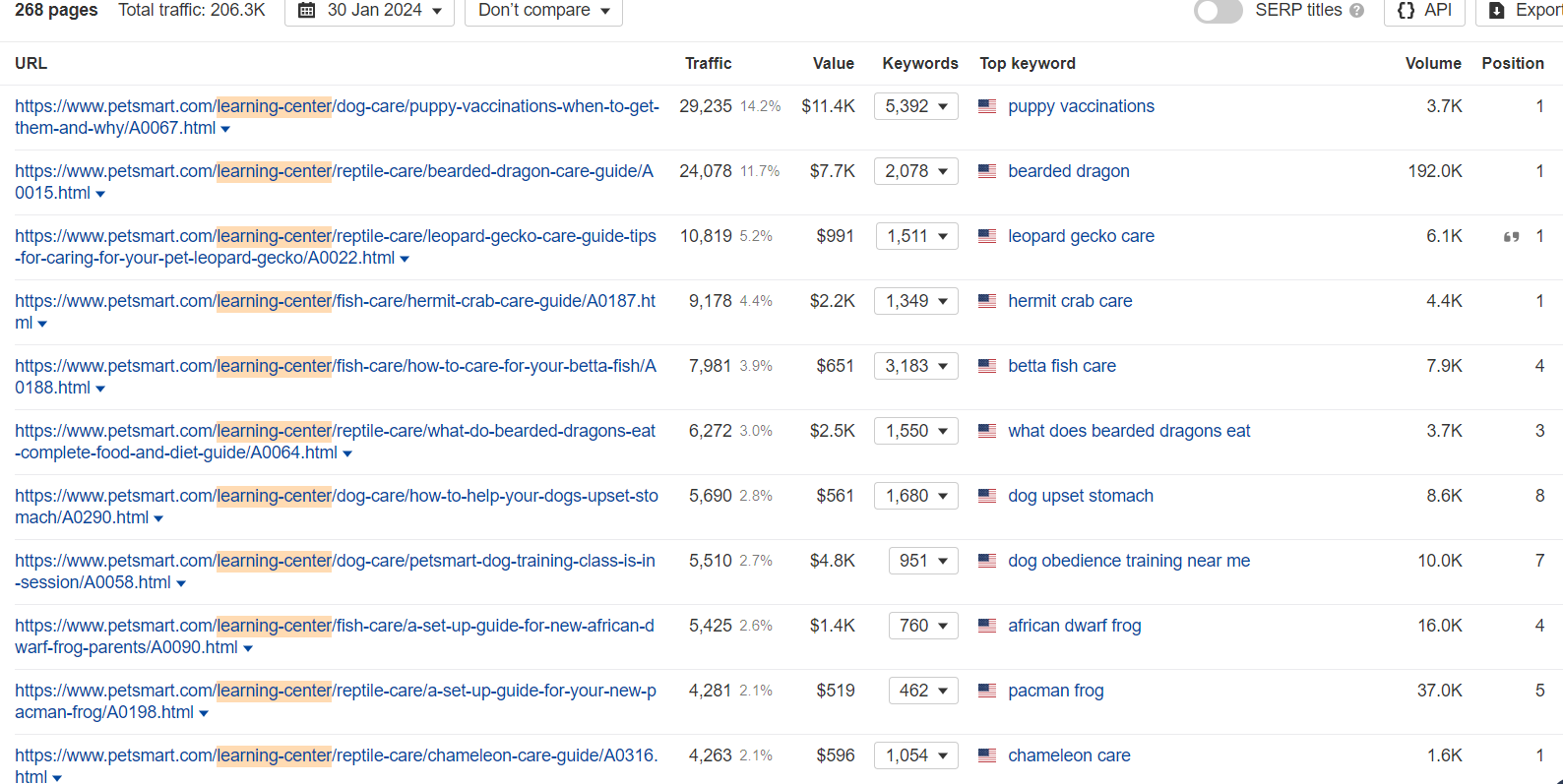1563x784 pixels.
Task: Click the Top keyword column header
Action: pyautogui.click(x=1028, y=63)
